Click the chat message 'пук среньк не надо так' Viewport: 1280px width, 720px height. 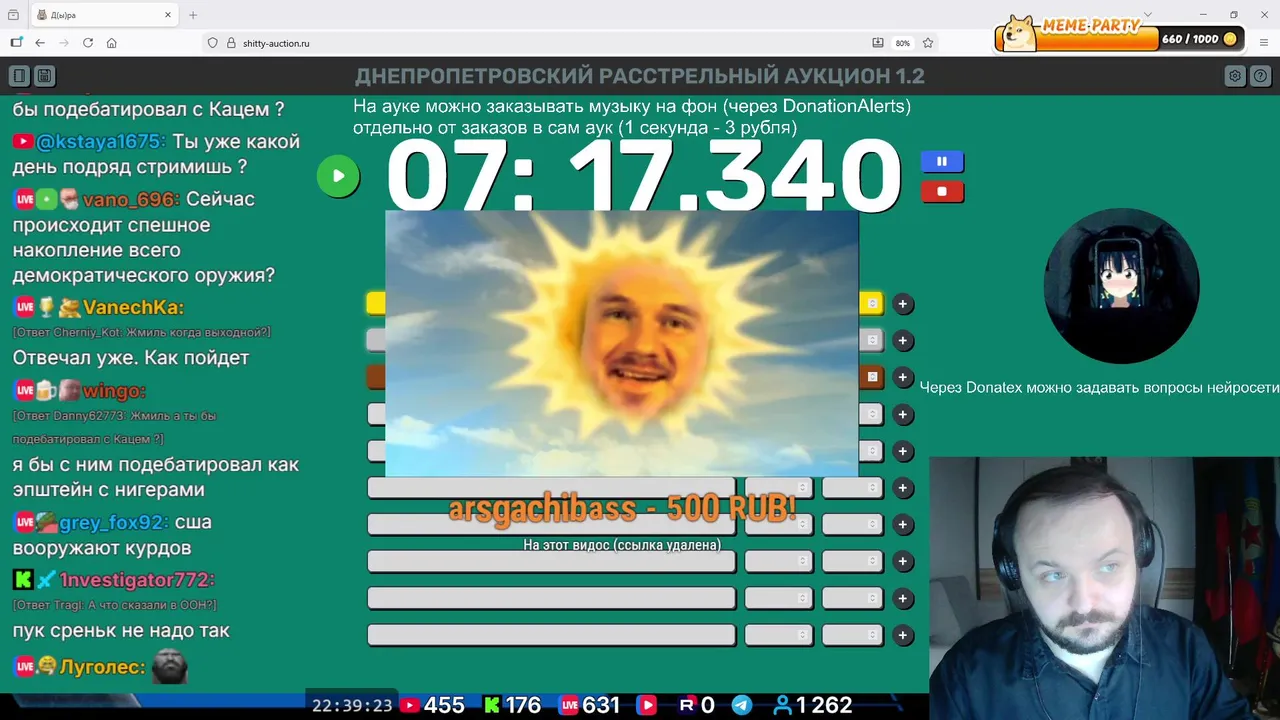[x=121, y=631]
